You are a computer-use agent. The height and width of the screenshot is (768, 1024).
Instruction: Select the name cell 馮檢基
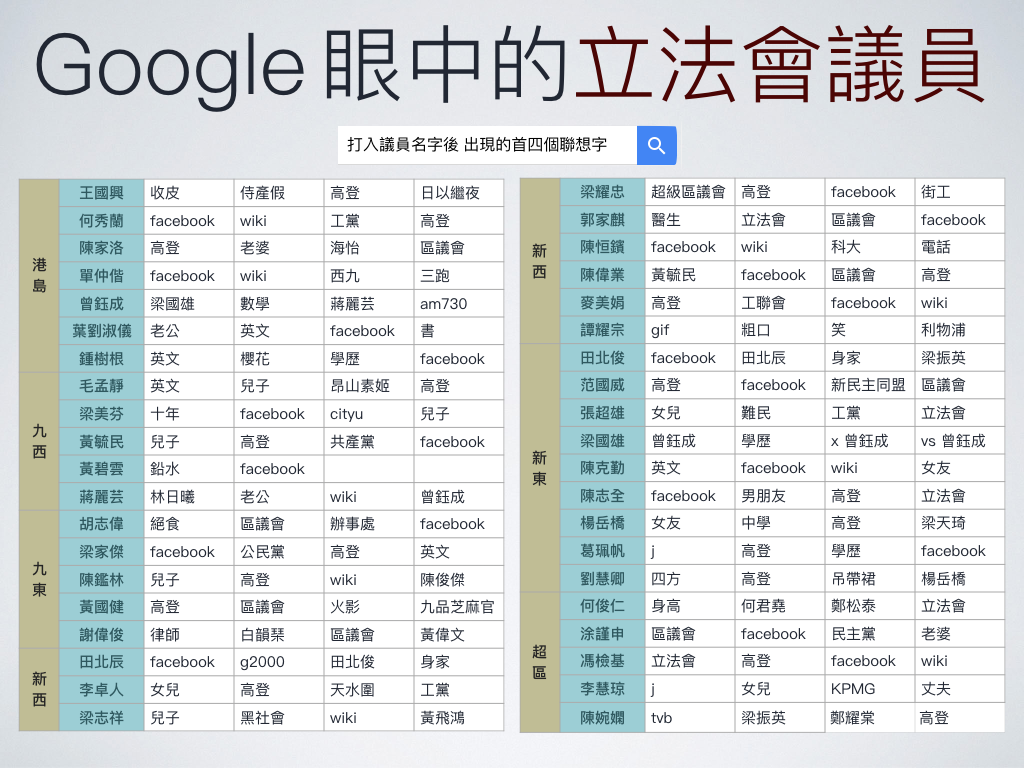pos(602,662)
